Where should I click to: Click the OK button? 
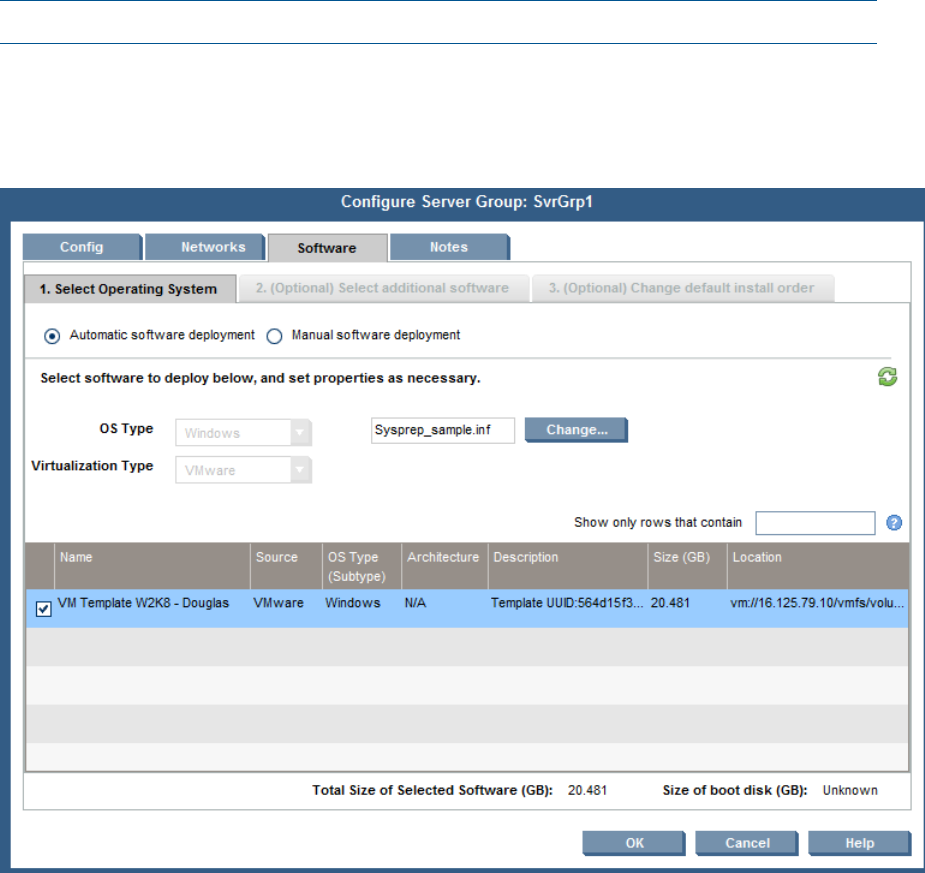(x=635, y=843)
